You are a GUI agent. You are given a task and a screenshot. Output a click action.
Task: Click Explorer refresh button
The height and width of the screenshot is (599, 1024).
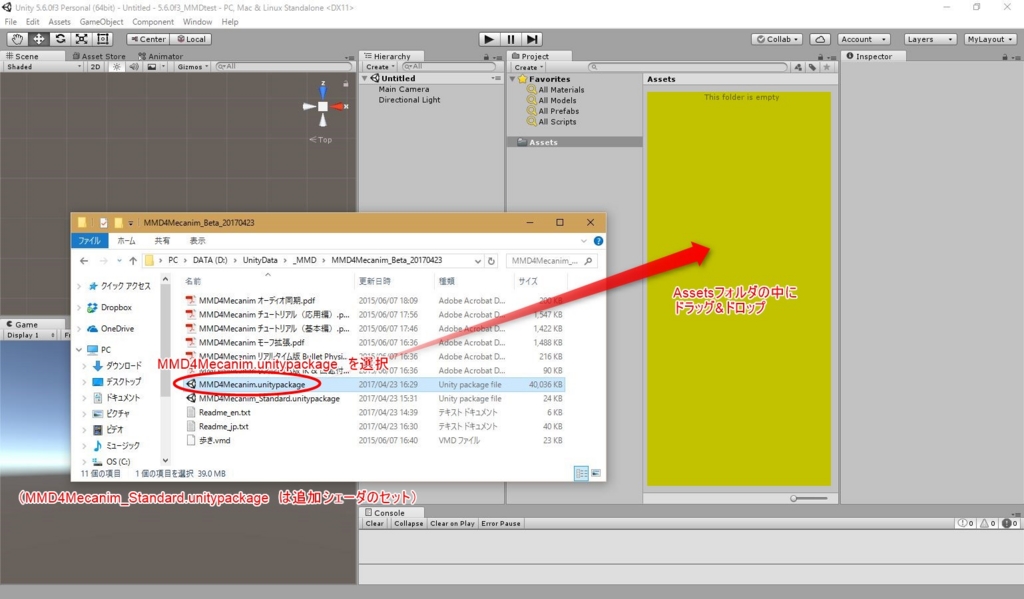click(492, 261)
